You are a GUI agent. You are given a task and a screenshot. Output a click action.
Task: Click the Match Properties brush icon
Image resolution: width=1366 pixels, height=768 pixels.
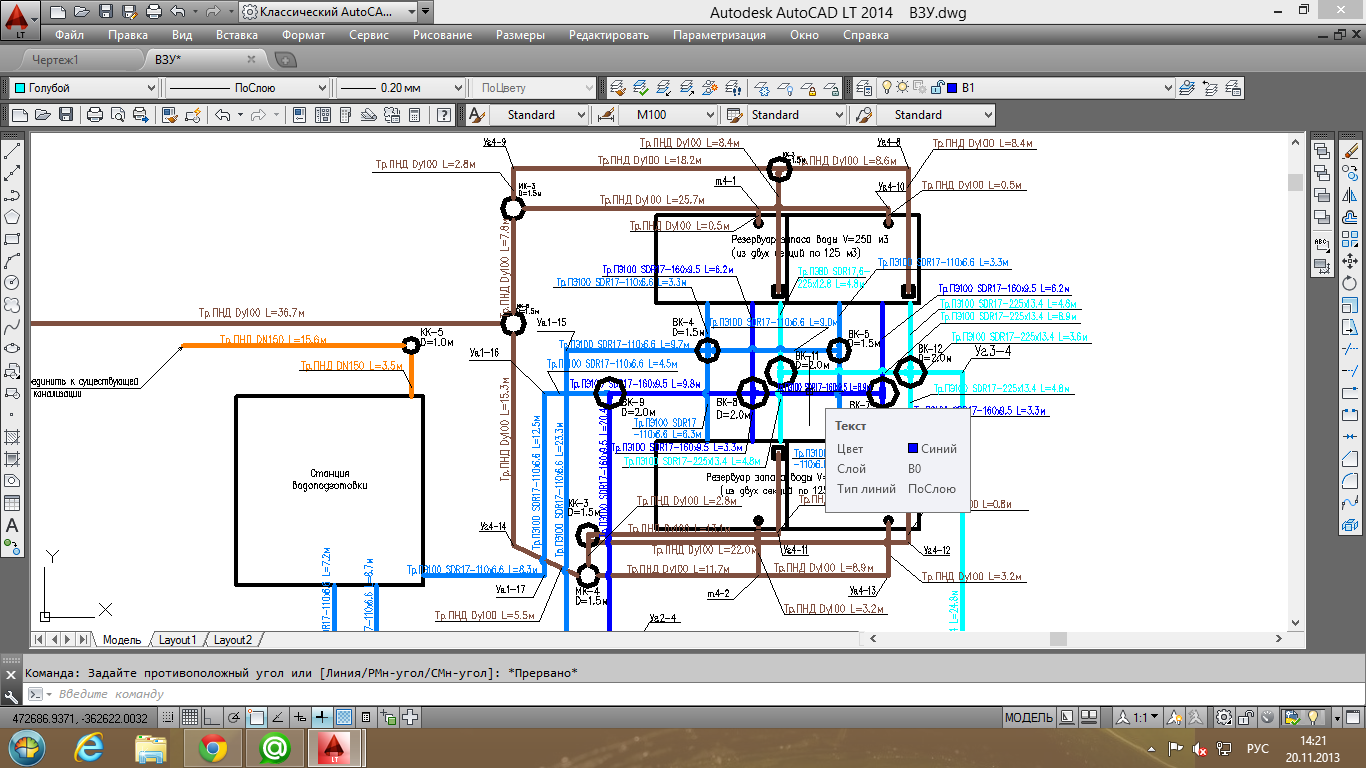170,115
